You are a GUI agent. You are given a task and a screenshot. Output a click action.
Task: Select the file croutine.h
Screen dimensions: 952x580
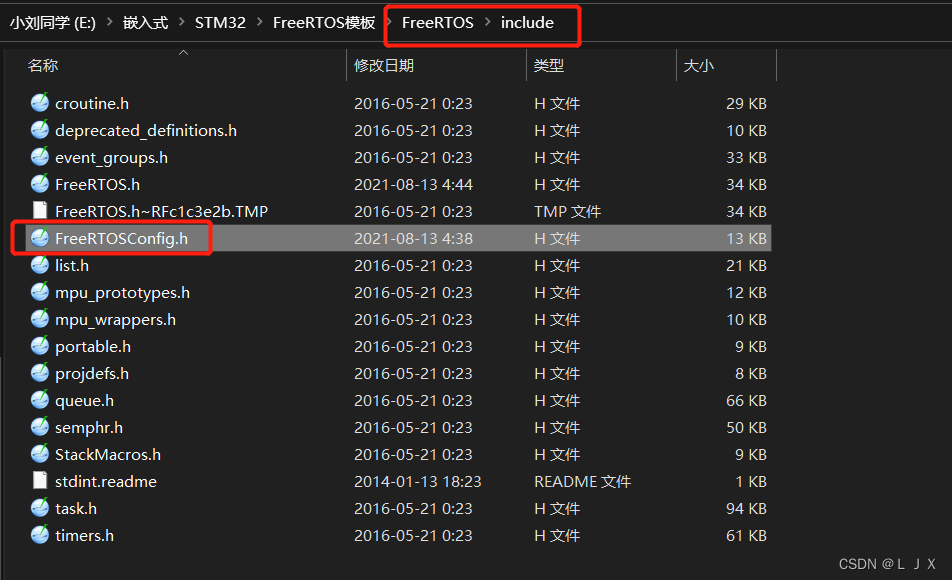pyautogui.click(x=92, y=103)
